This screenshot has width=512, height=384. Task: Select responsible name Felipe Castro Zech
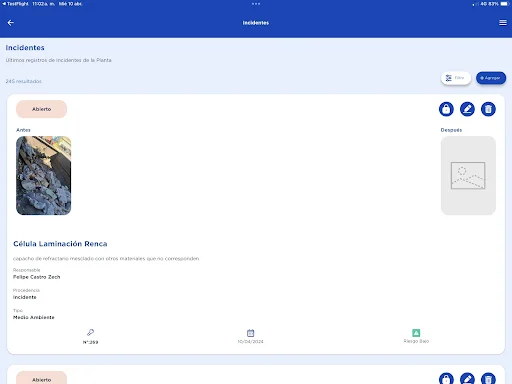click(37, 277)
